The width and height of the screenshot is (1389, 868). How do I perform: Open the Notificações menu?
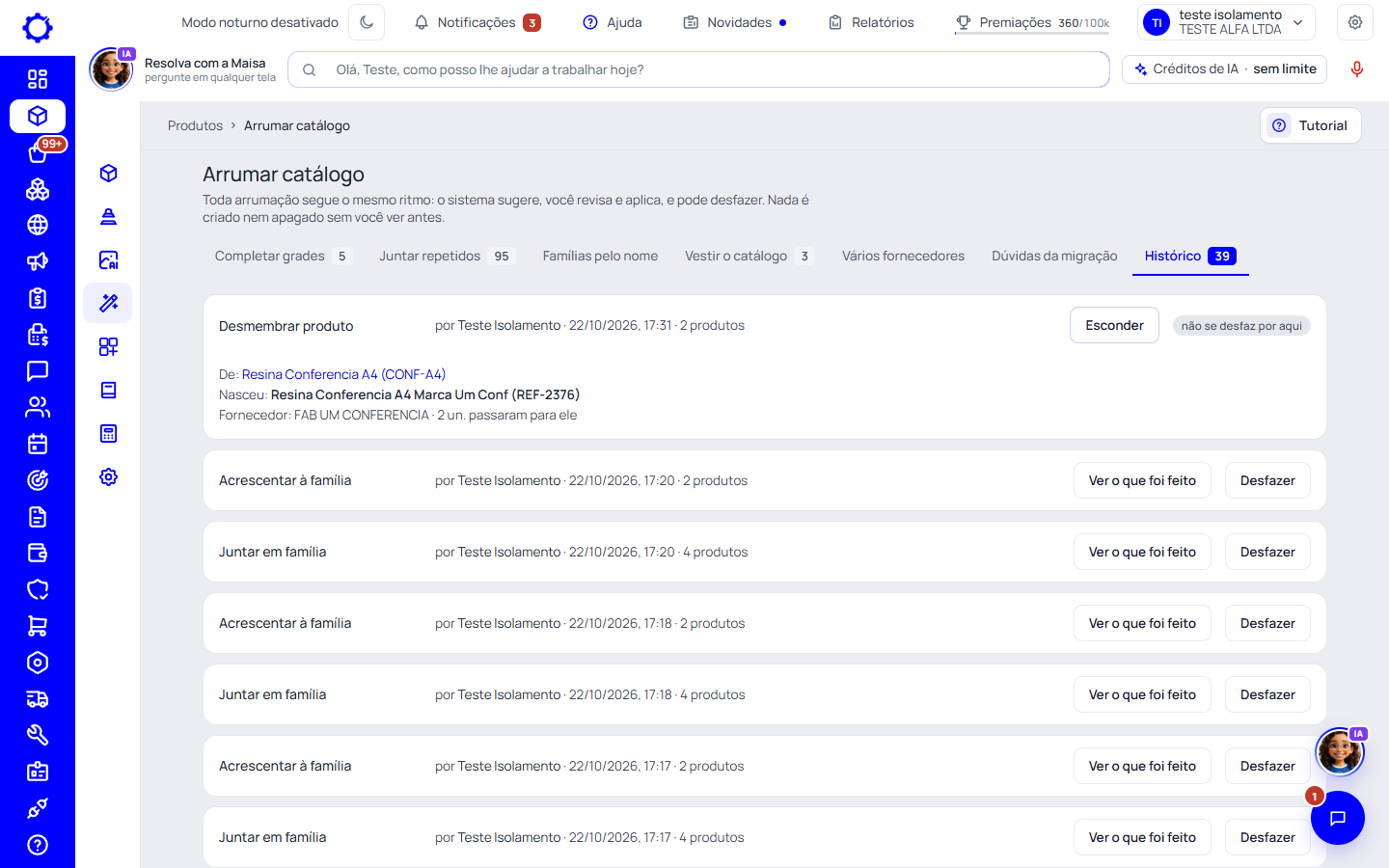[x=477, y=22]
